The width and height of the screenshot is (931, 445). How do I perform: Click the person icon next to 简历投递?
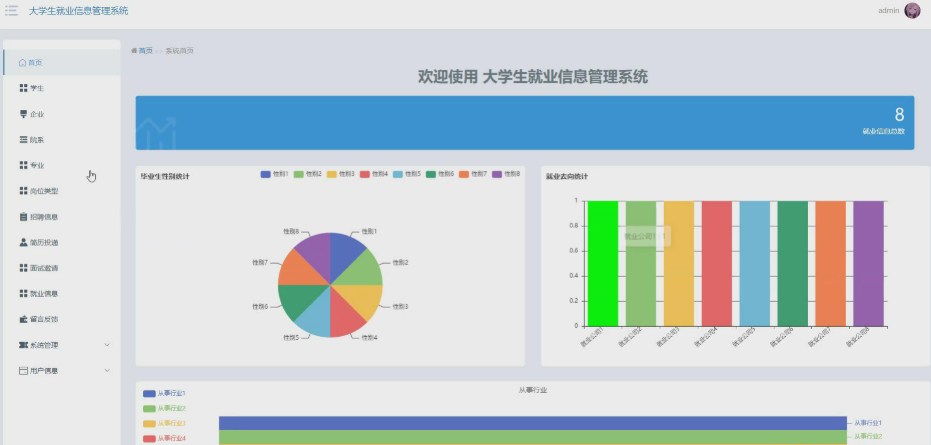(x=23, y=242)
